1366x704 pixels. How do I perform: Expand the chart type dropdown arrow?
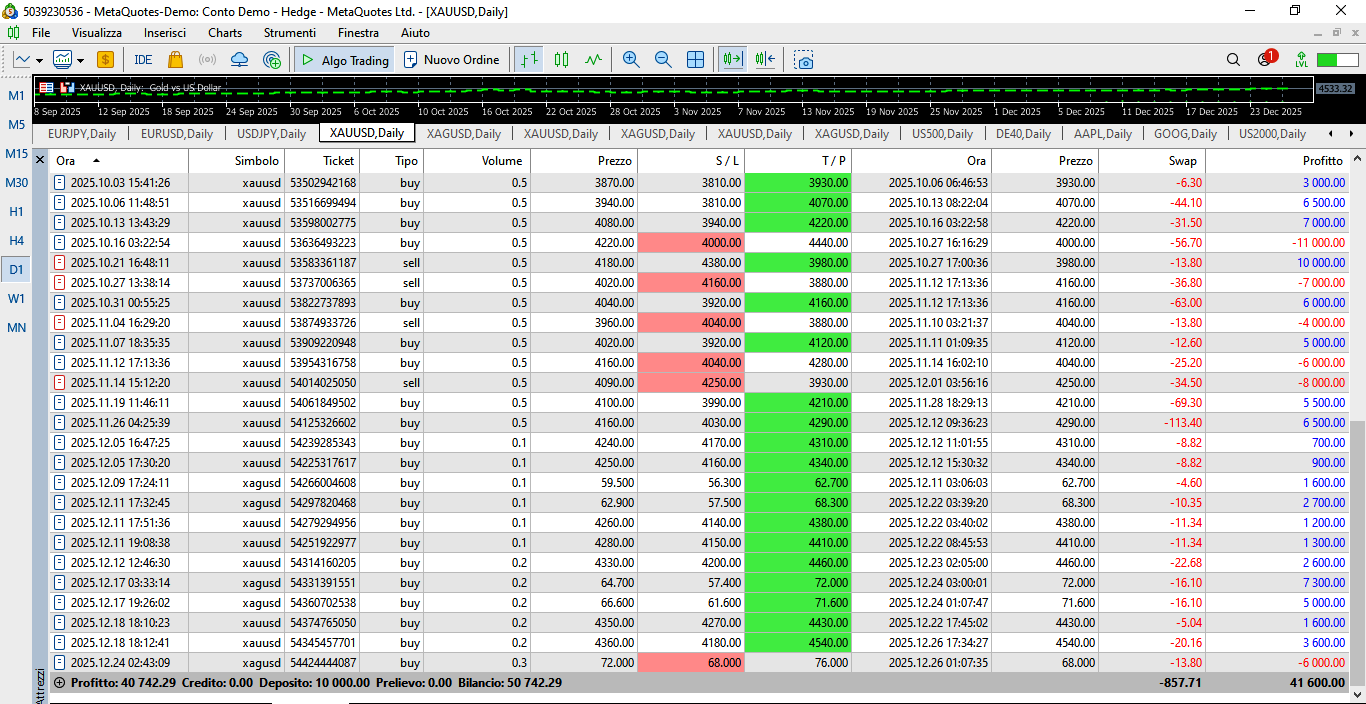(x=40, y=60)
